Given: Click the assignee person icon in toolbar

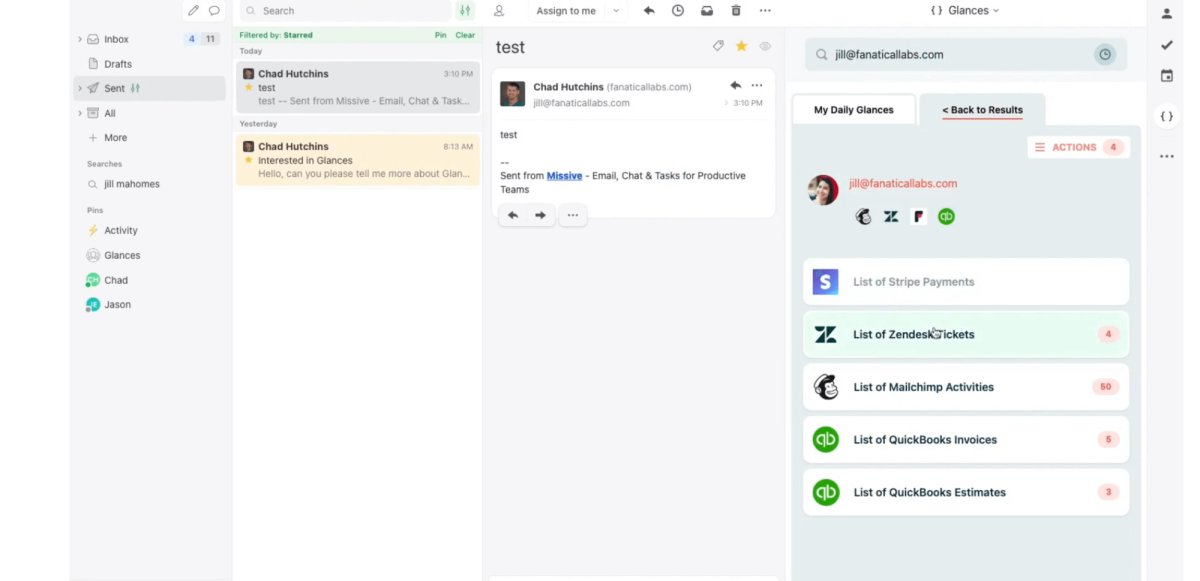Looking at the screenshot, I should click(499, 11).
